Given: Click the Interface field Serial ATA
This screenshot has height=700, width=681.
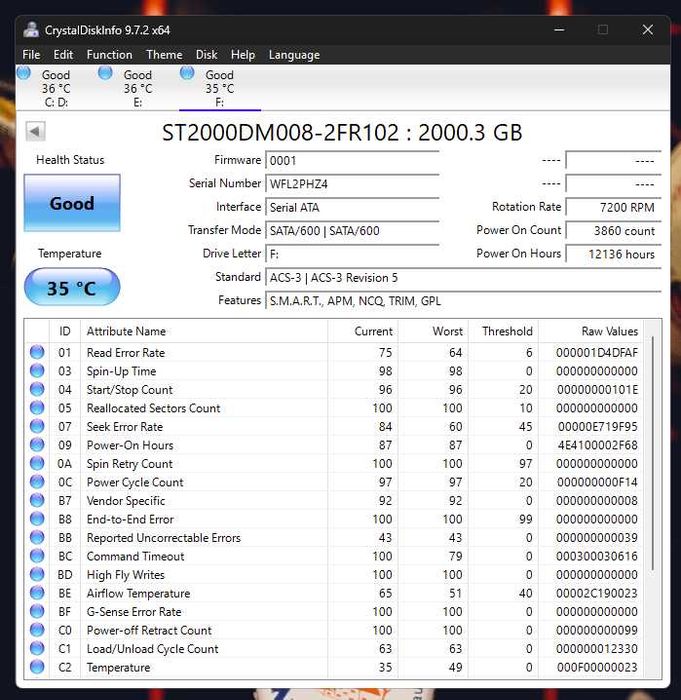Looking at the screenshot, I should pos(352,207).
